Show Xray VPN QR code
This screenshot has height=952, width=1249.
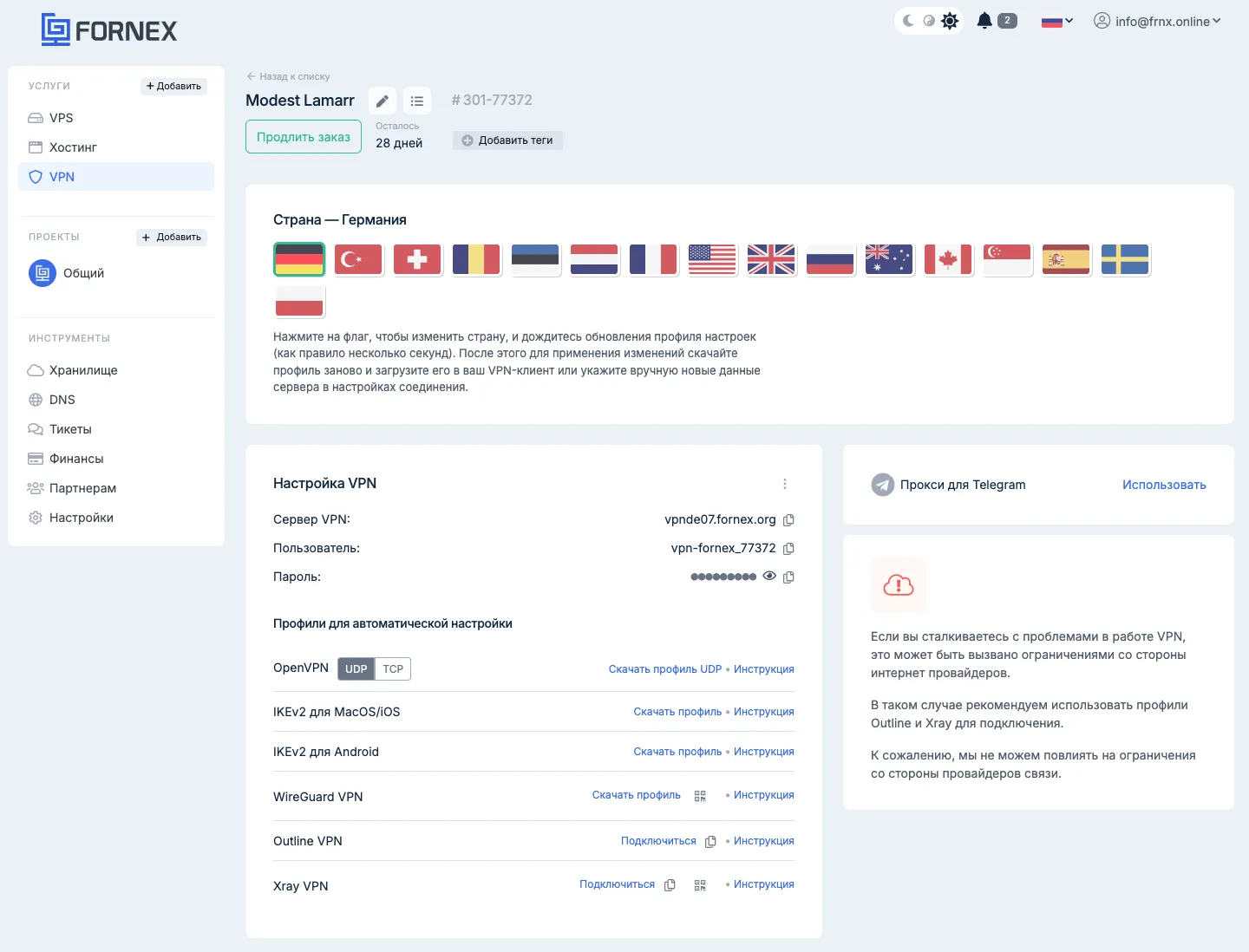[700, 885]
